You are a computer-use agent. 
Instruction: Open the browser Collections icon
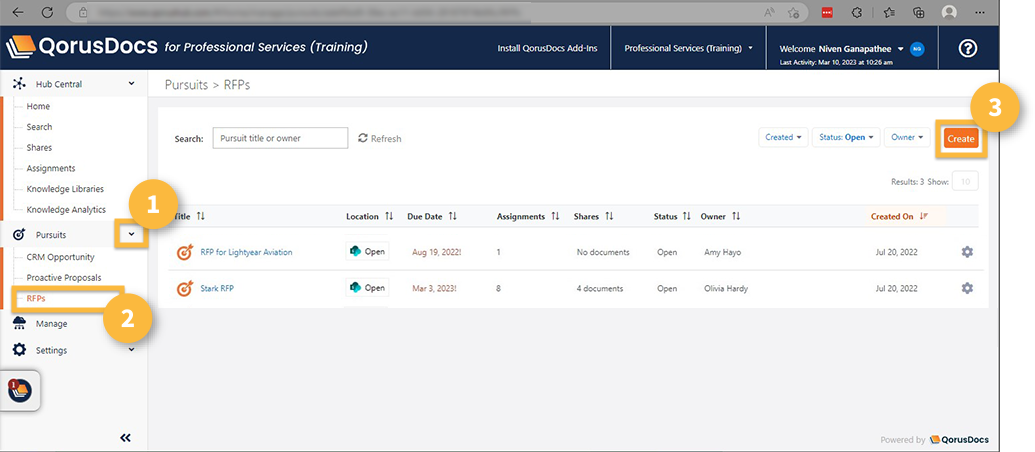918,12
